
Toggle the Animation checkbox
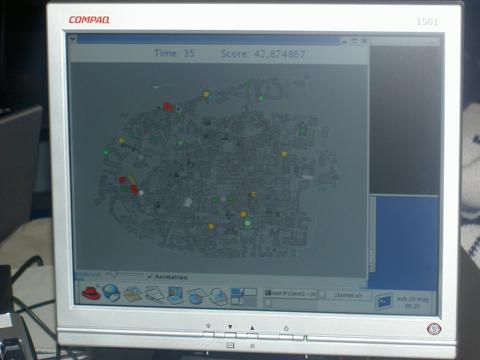(x=150, y=276)
